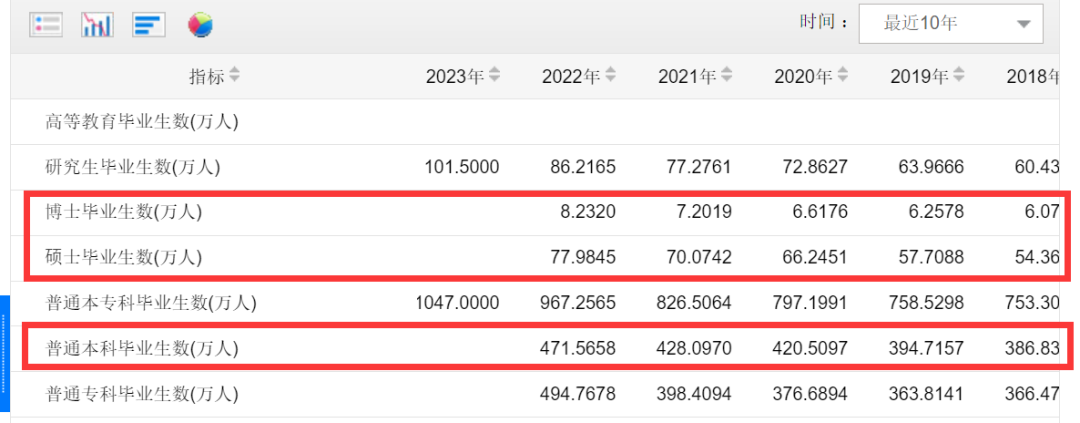The image size is (1080, 423).
Task: Sort the 2023年 column using its arrows
Action: click(x=494, y=75)
